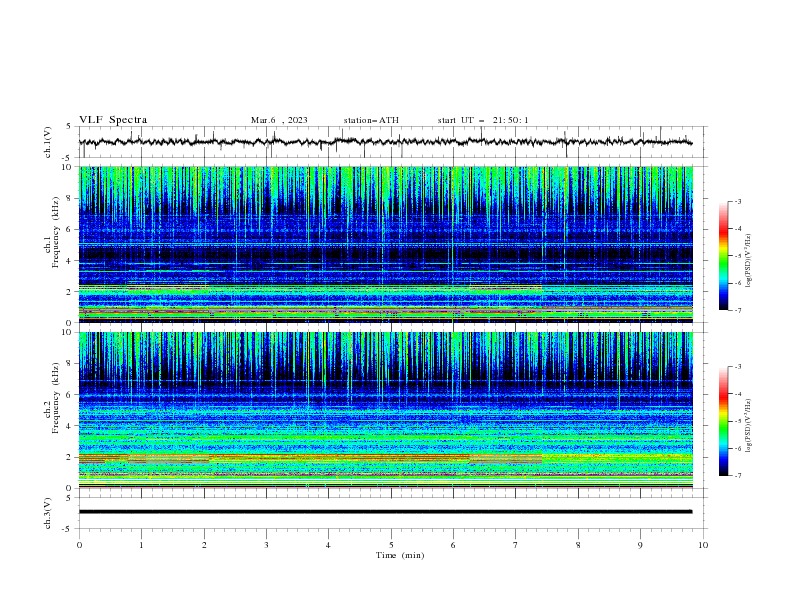Click the "-5" tick on the ch.1 color bar

pos(737,256)
